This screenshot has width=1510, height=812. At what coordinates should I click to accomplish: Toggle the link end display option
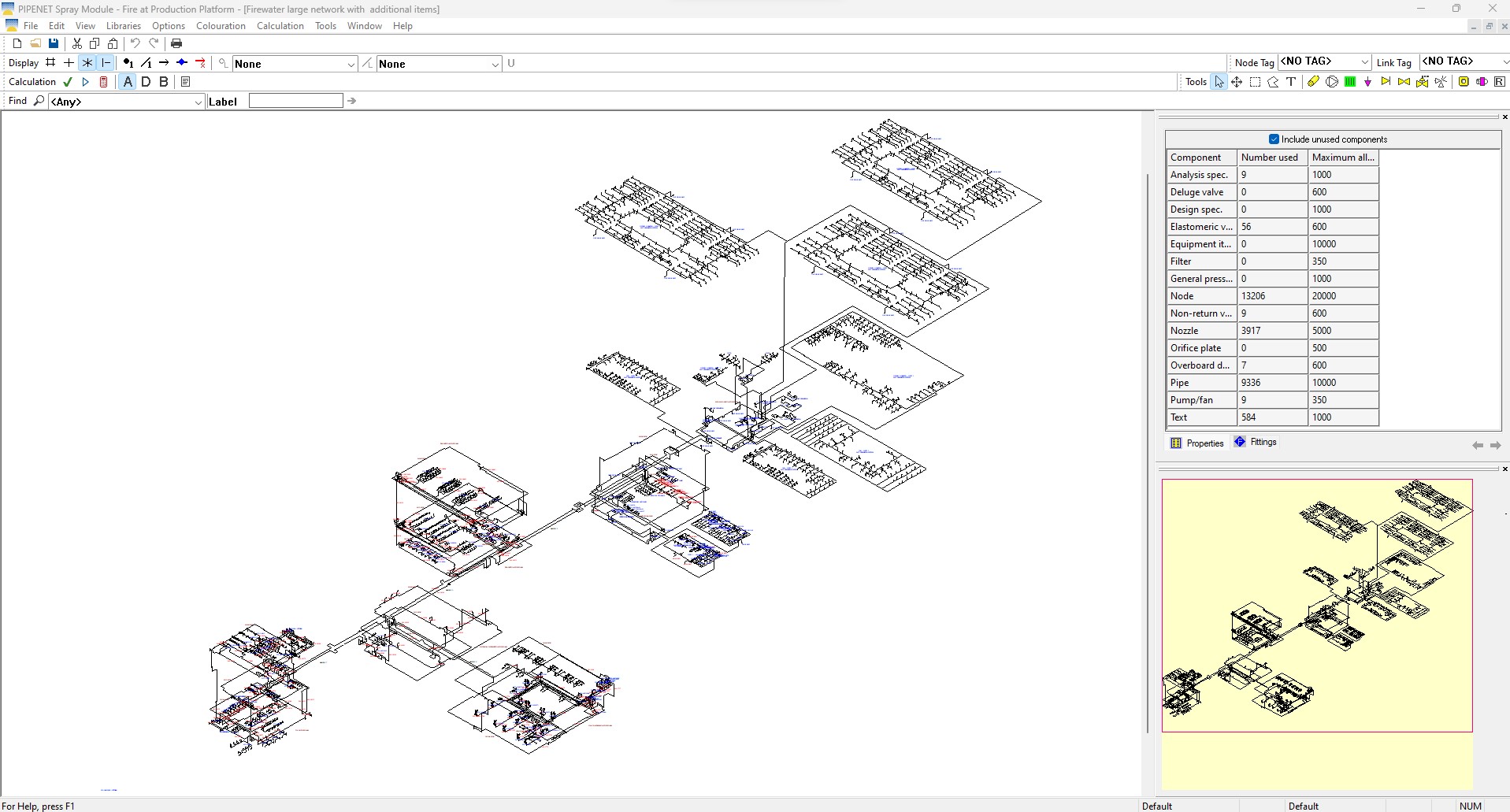[106, 63]
